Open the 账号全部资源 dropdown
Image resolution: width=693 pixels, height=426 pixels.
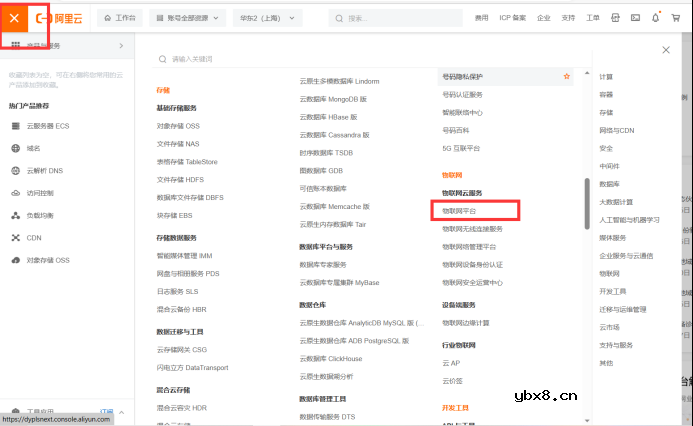pyautogui.click(x=187, y=18)
